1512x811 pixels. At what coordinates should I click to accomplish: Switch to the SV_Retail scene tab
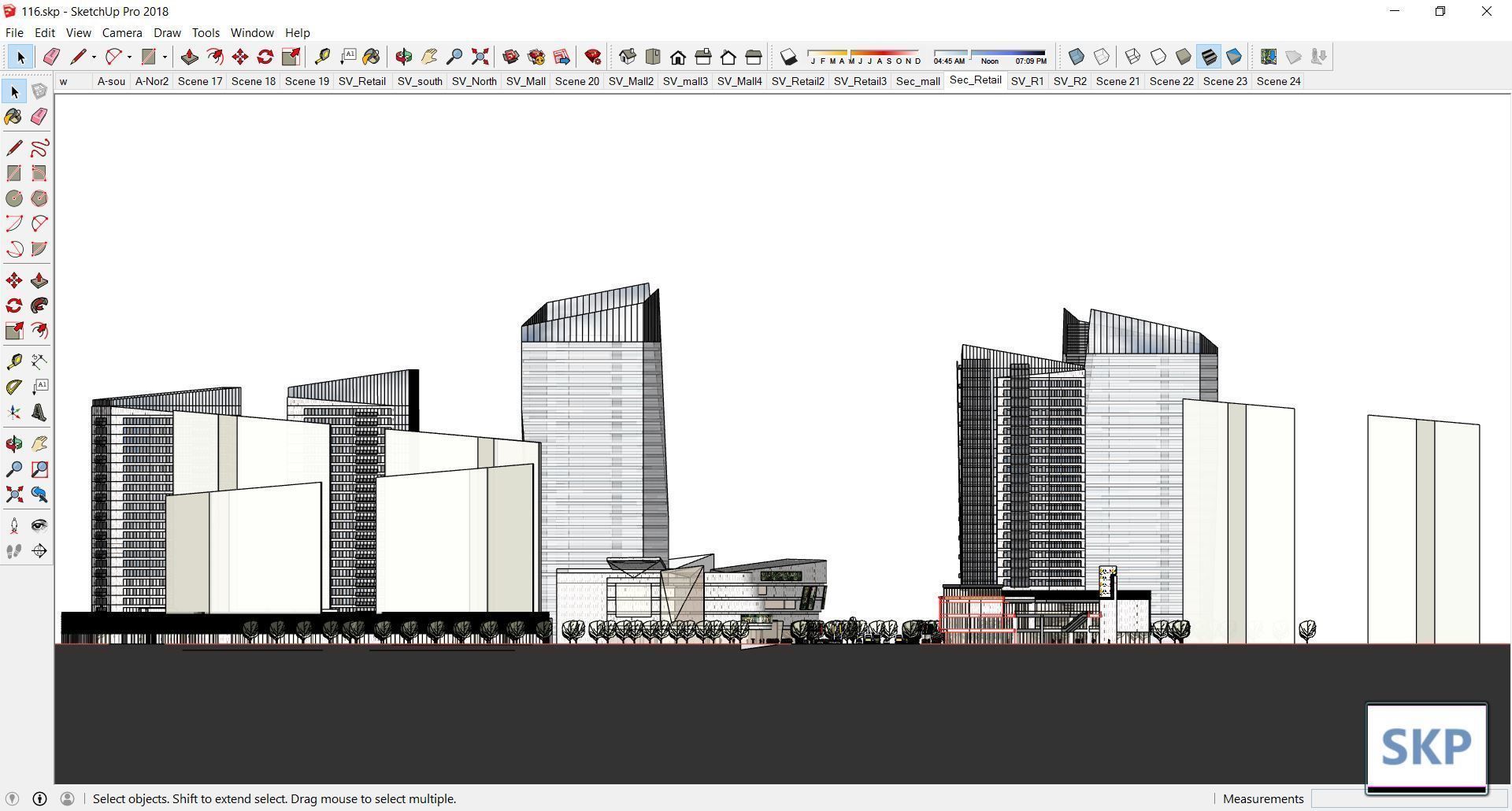pyautogui.click(x=362, y=81)
